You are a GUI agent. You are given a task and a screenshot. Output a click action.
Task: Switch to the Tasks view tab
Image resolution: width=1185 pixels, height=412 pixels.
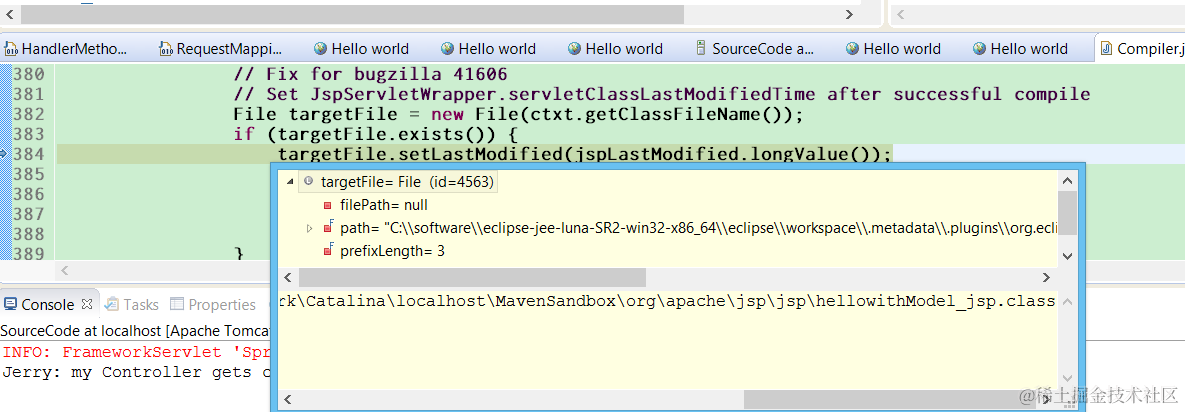pos(131,305)
